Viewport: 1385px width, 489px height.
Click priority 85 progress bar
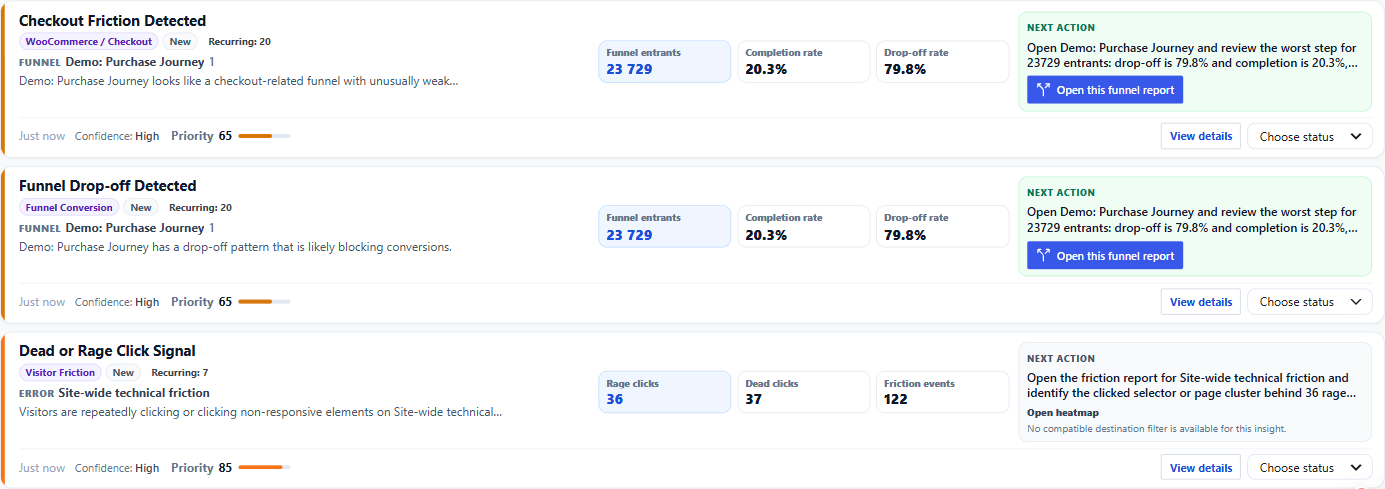(x=264, y=468)
